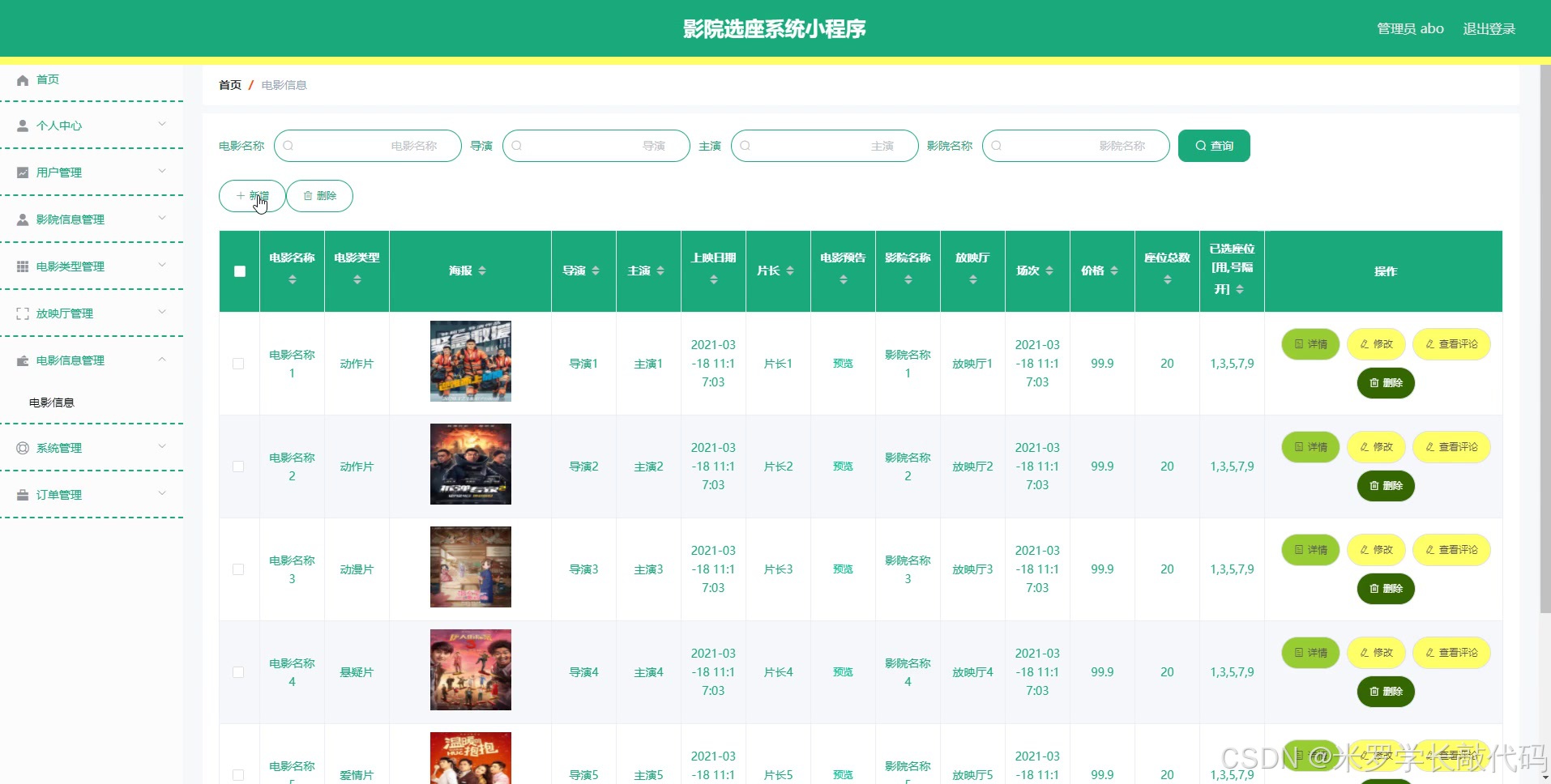Click the lifebuoy icon beside 系统管理
Screen dimensions: 1551x784
click(23, 448)
